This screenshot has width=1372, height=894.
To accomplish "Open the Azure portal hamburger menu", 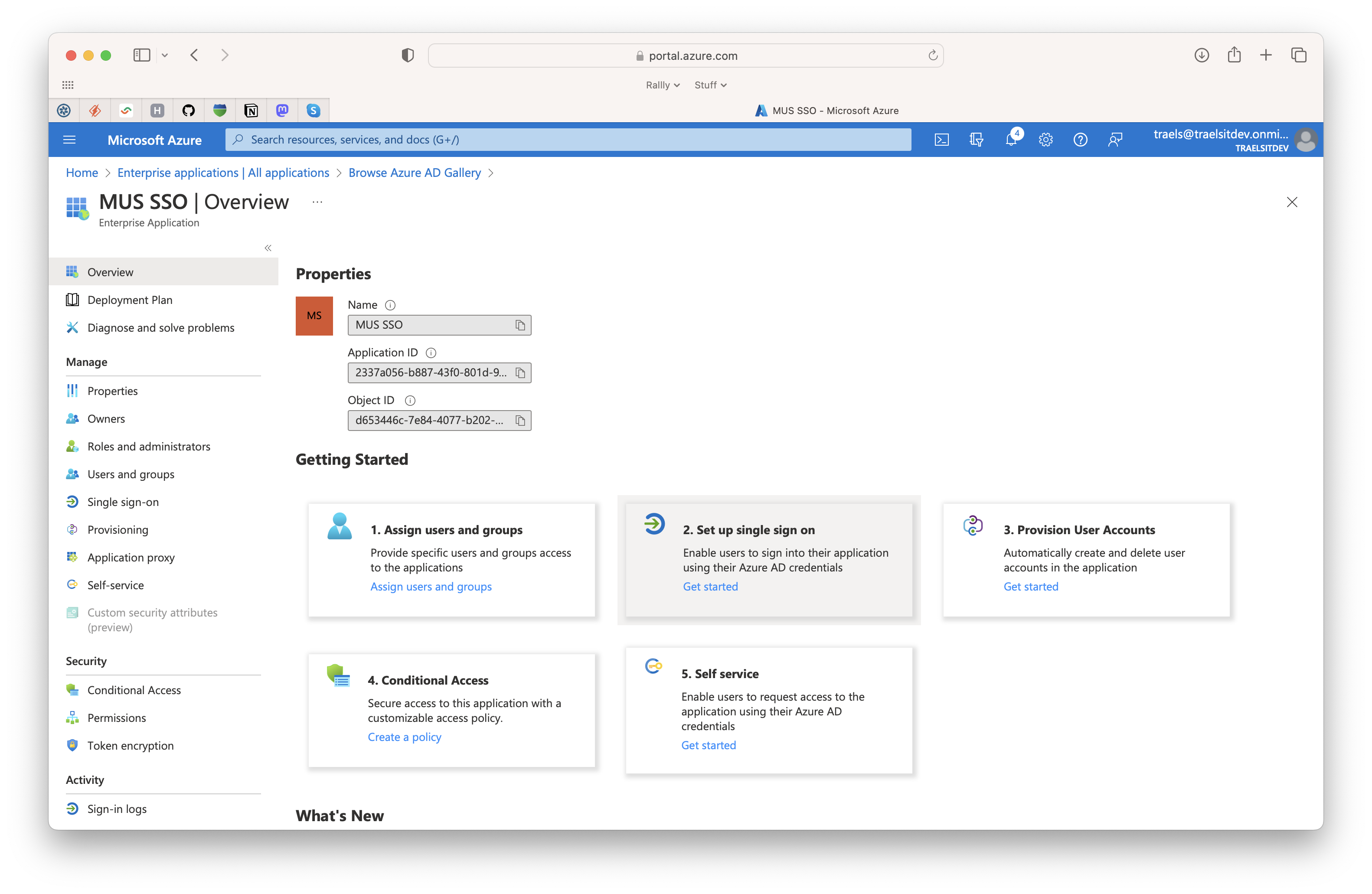I will pyautogui.click(x=69, y=140).
